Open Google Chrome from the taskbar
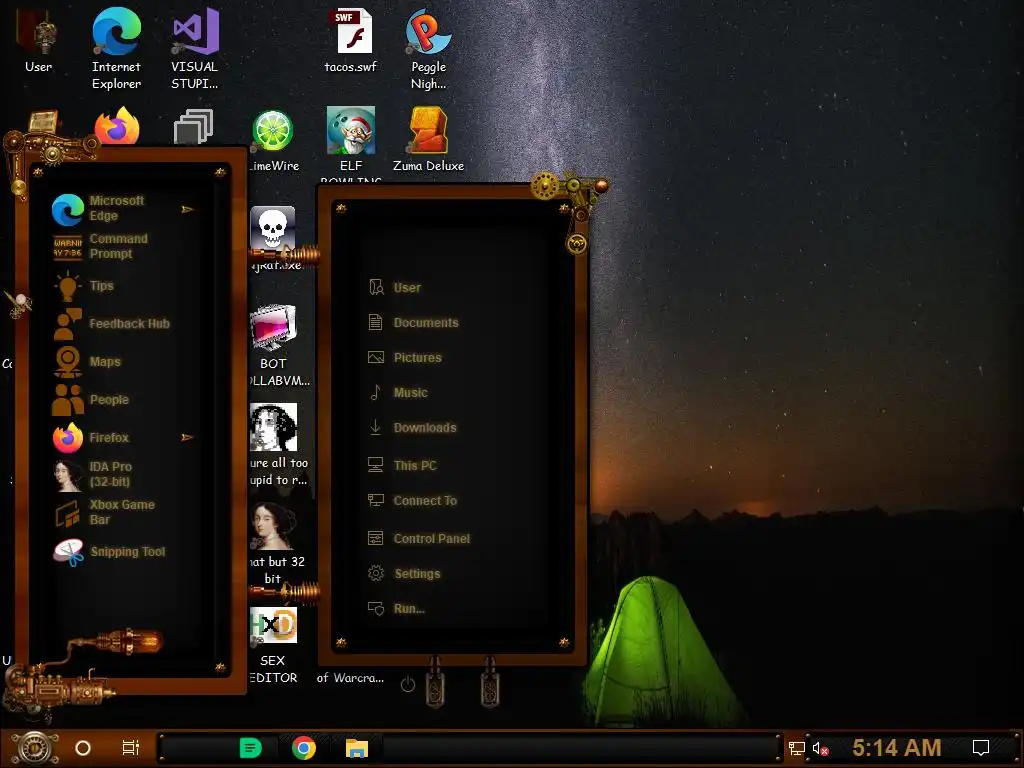Screen dimensions: 1024x768 pos(304,748)
